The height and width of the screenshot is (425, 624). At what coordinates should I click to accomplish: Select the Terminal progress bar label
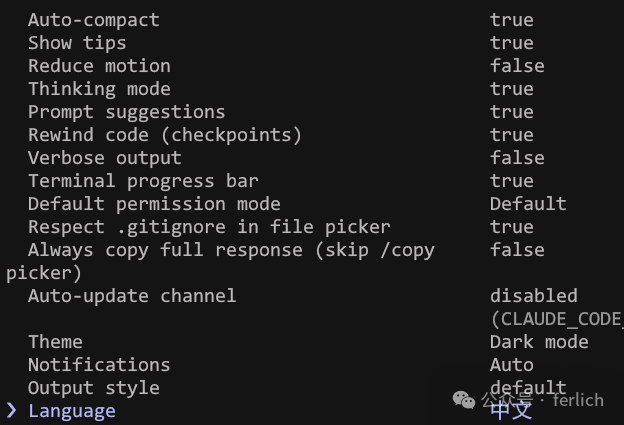[143, 181]
